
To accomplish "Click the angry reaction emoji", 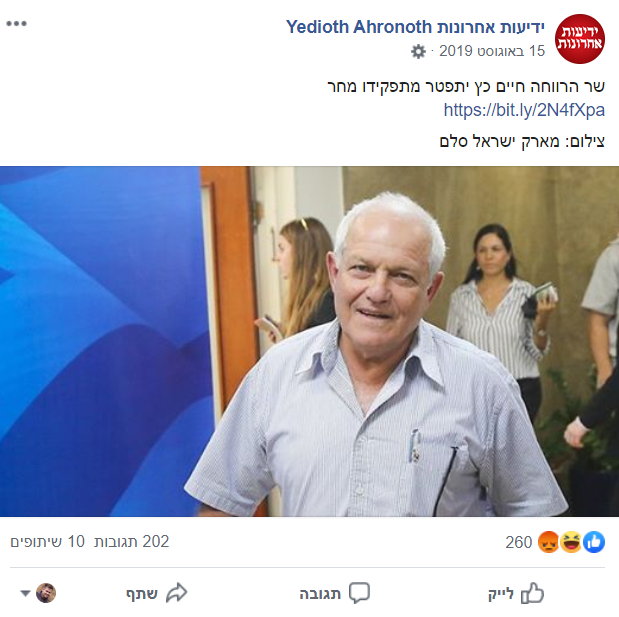I will click(548, 542).
